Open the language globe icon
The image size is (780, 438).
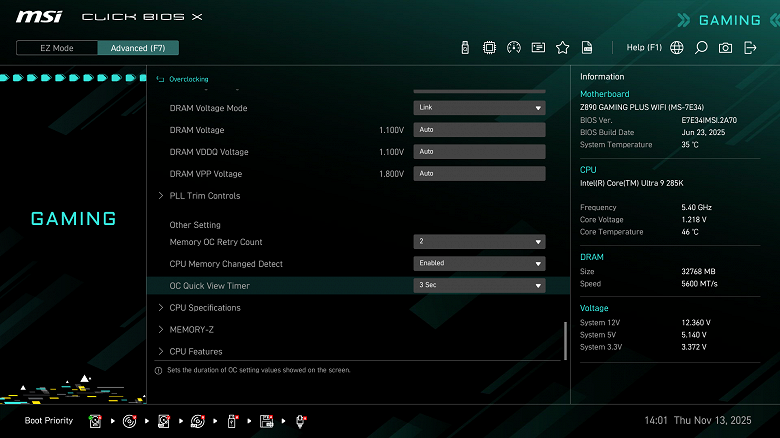click(677, 48)
